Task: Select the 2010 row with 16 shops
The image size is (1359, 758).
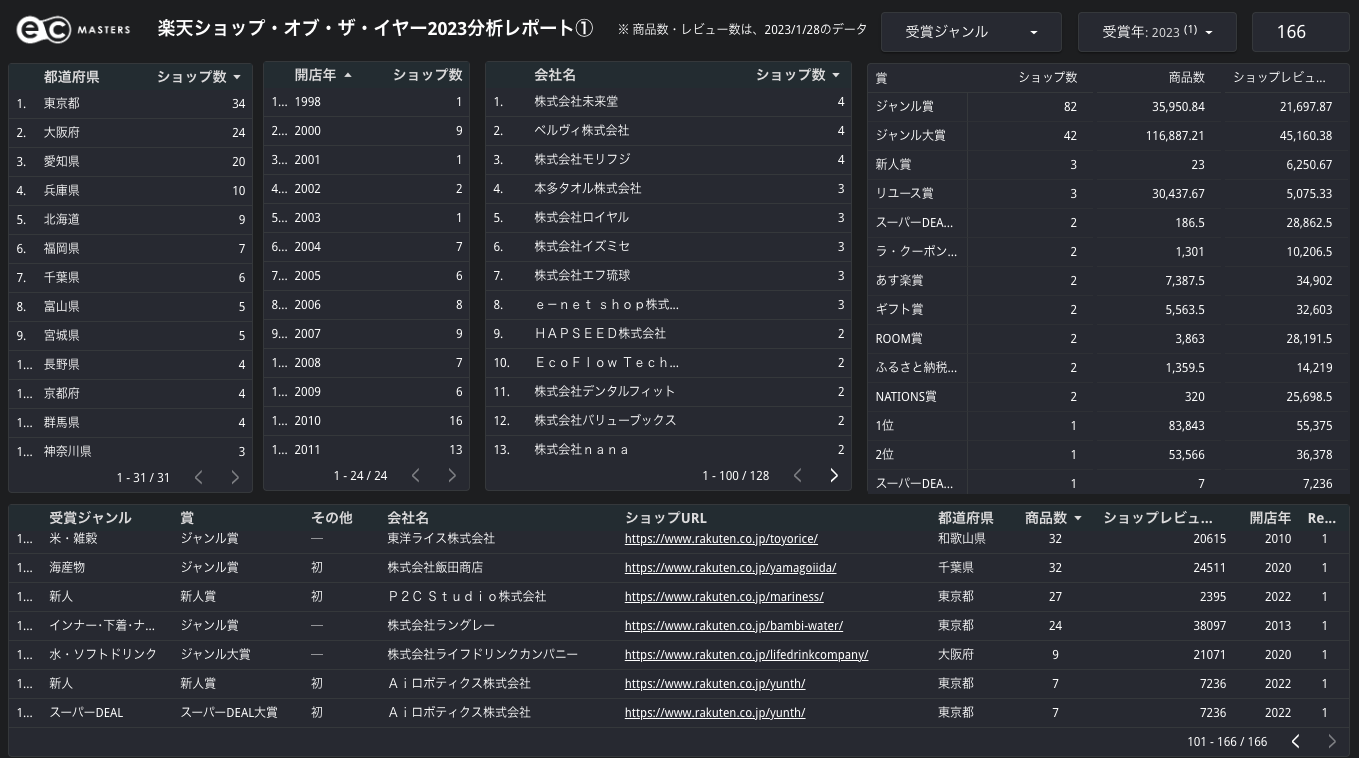Action: pos(367,421)
